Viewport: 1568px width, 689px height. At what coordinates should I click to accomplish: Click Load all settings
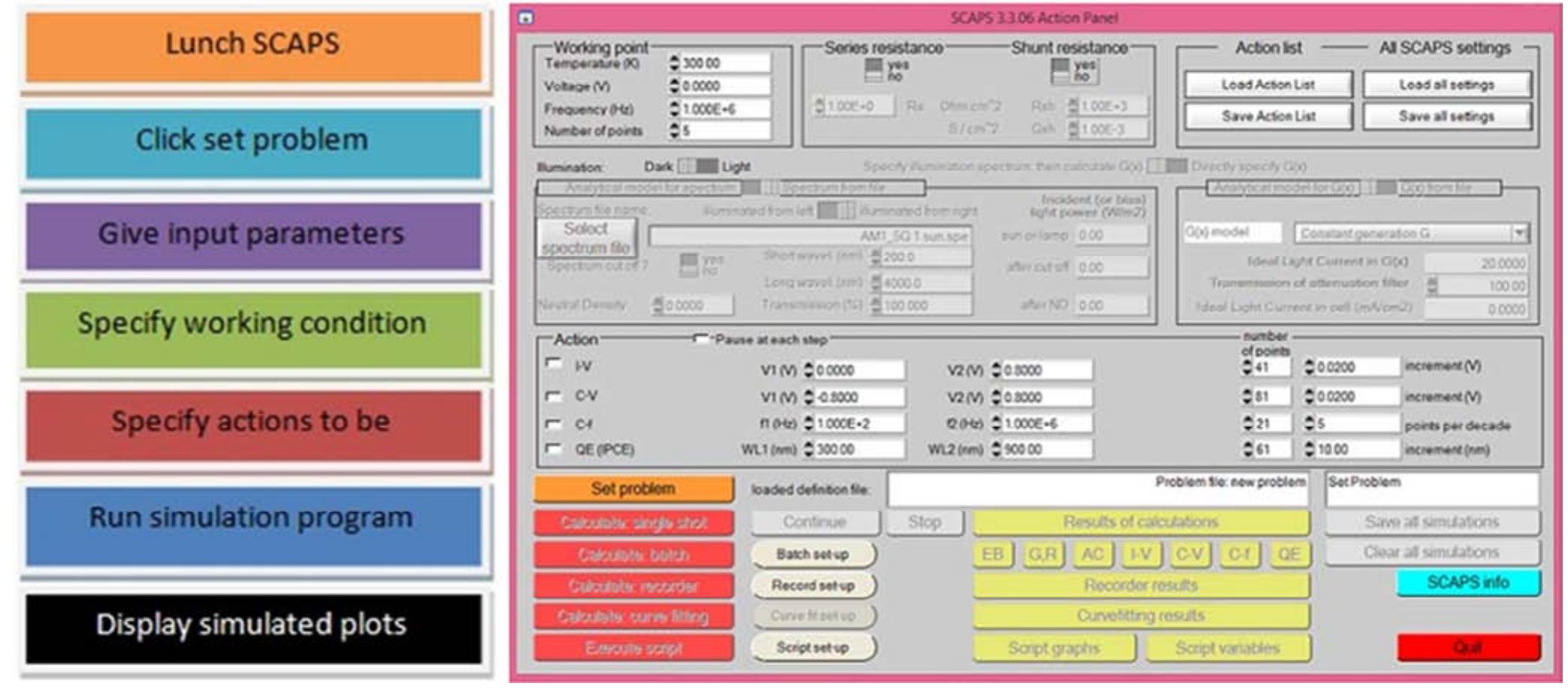[1447, 85]
